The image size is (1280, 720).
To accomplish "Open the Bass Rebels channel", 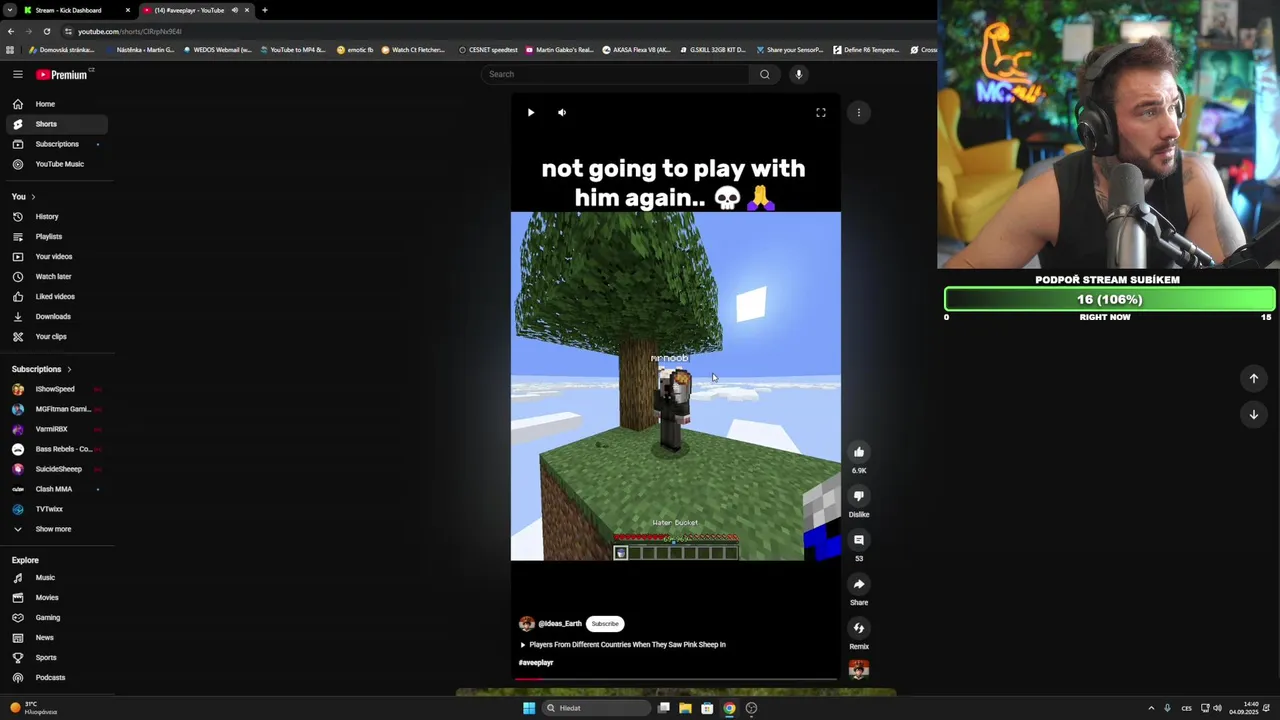I will (x=55, y=449).
